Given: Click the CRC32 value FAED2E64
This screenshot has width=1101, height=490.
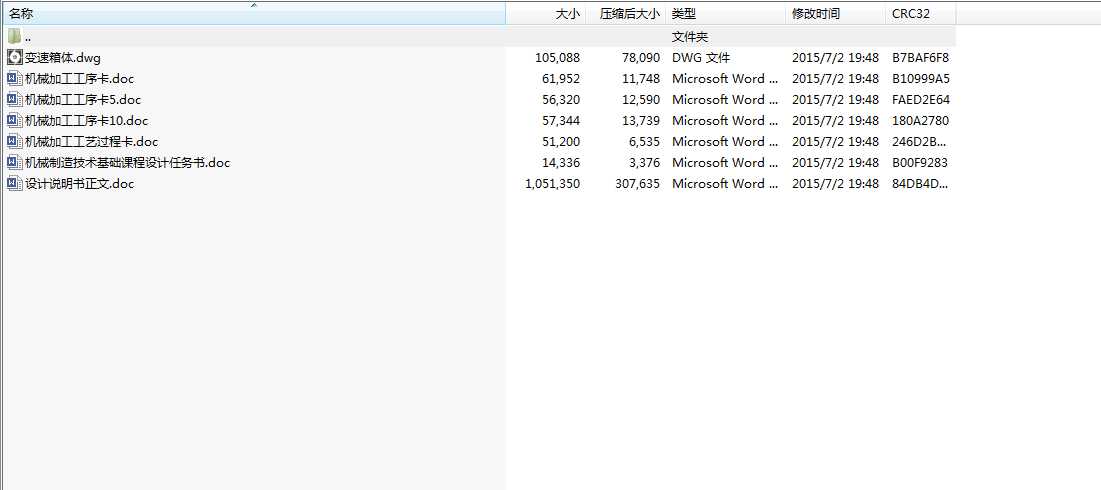Looking at the screenshot, I should (921, 100).
